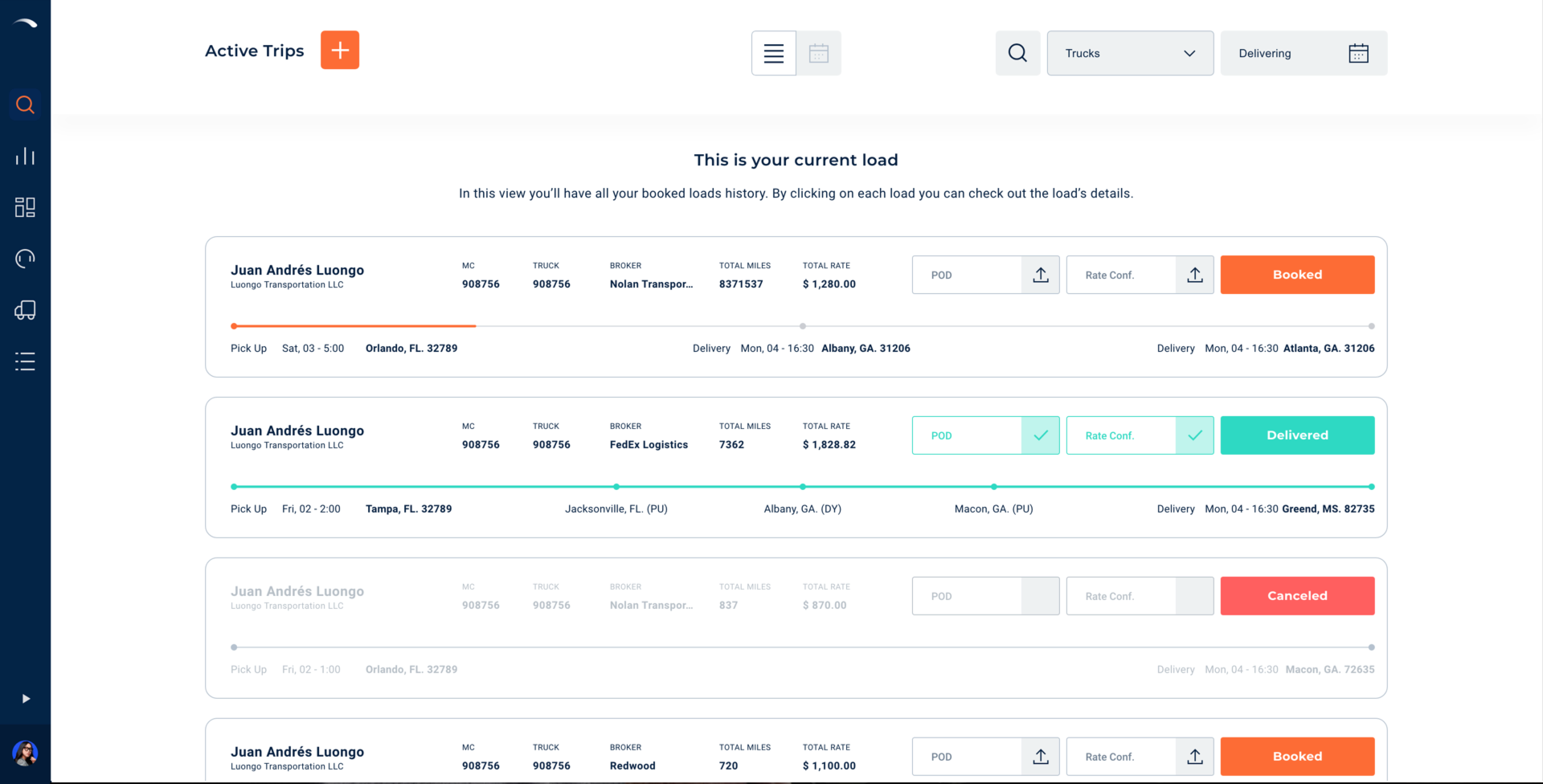Image resolution: width=1543 pixels, height=784 pixels.
Task: Click the POD label on the $1,280.00 load
Action: point(942,275)
